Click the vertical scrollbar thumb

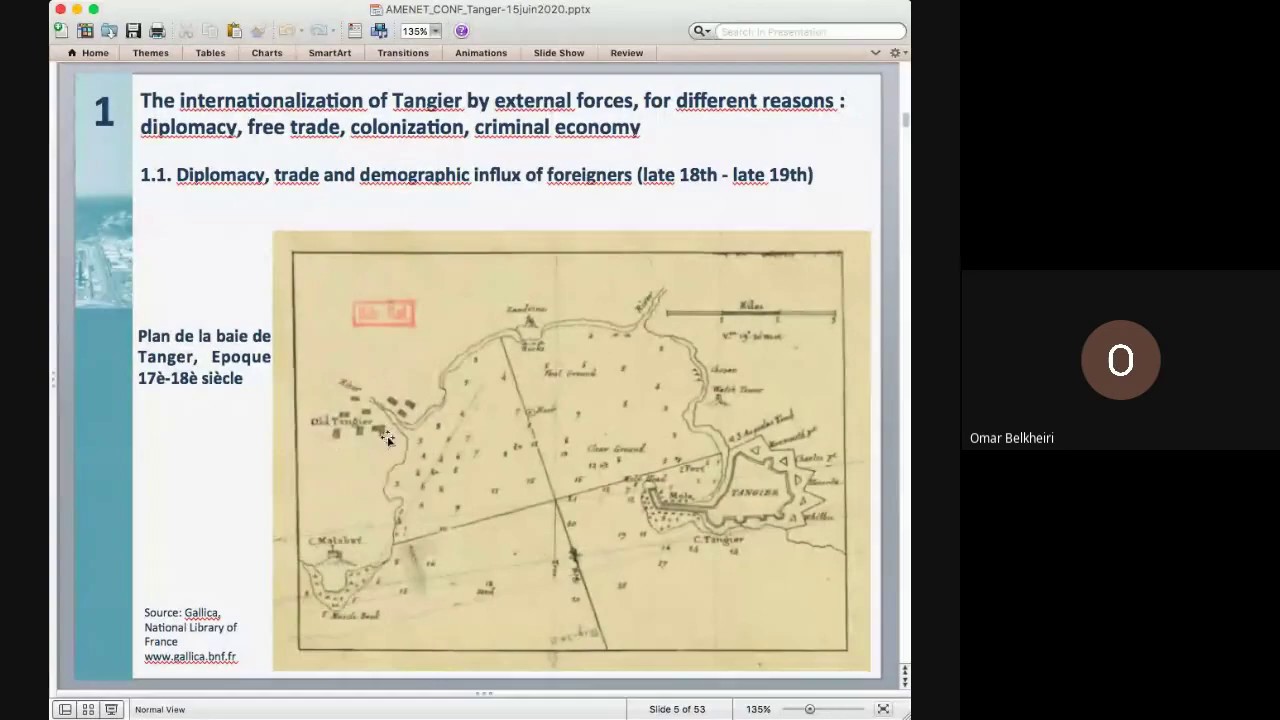(x=906, y=120)
